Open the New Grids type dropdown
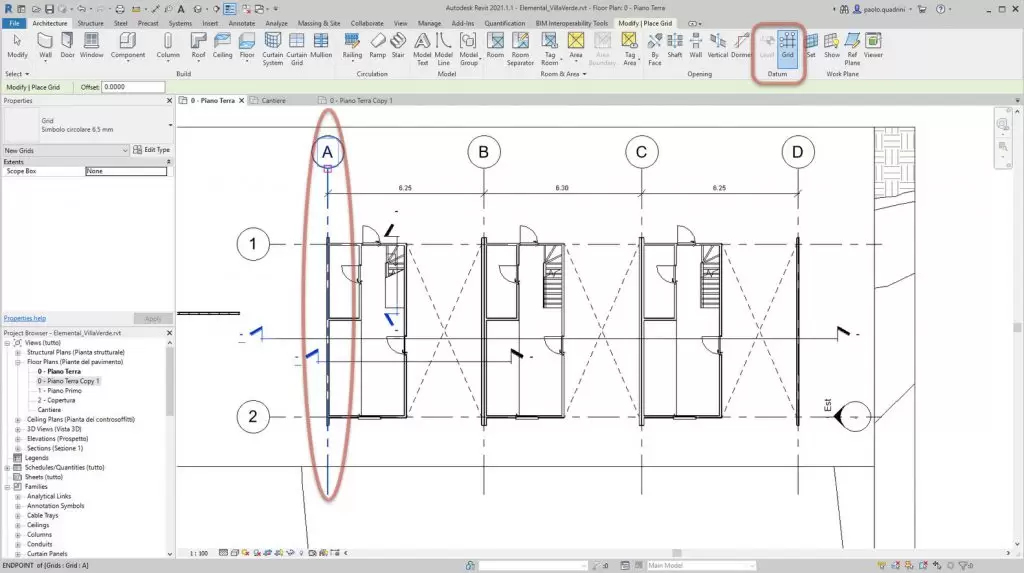 pyautogui.click(x=124, y=150)
